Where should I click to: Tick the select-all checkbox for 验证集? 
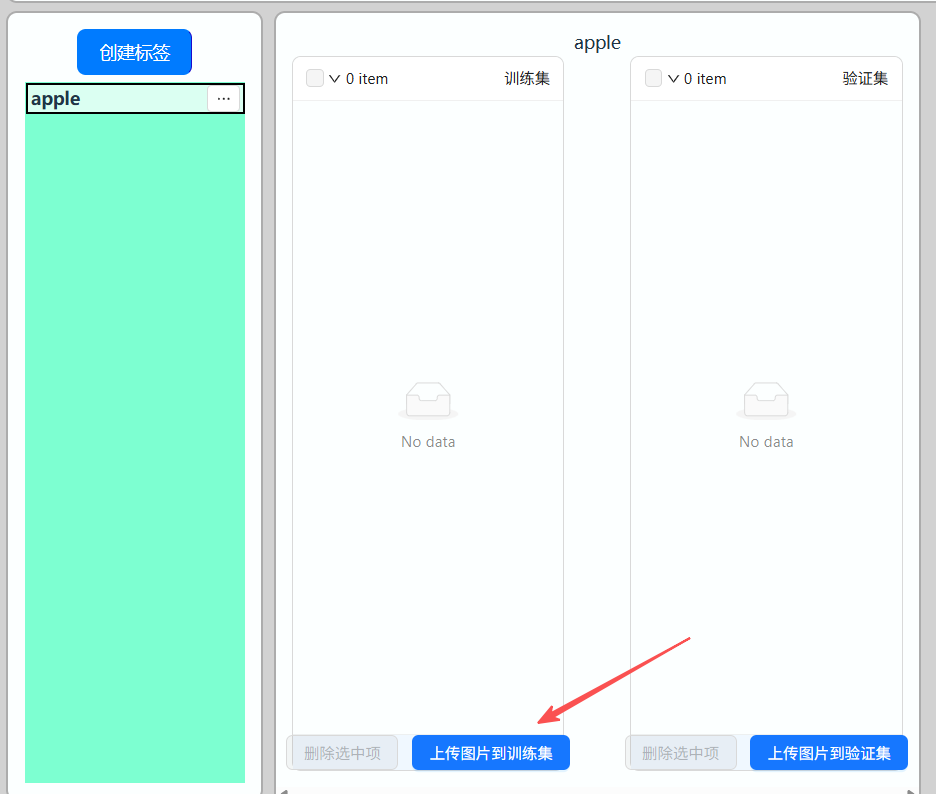point(653,78)
